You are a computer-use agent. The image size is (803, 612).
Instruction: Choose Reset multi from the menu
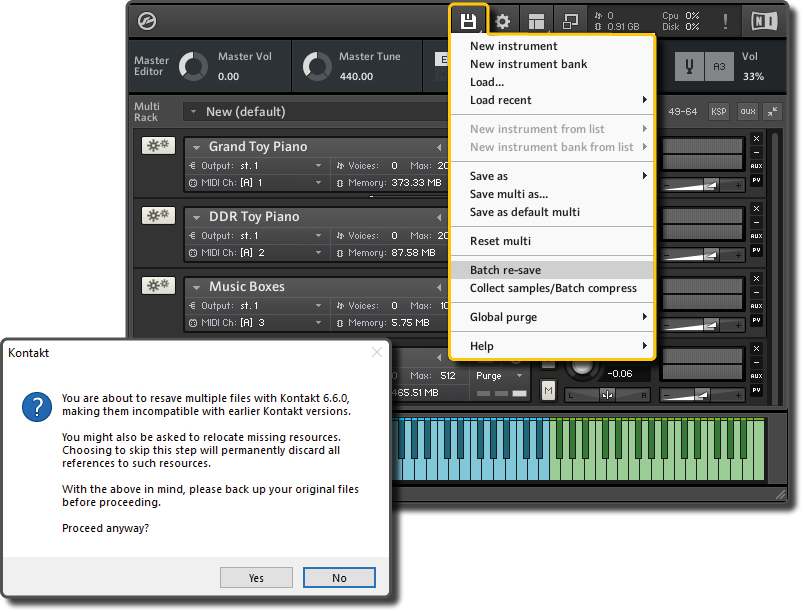552,241
